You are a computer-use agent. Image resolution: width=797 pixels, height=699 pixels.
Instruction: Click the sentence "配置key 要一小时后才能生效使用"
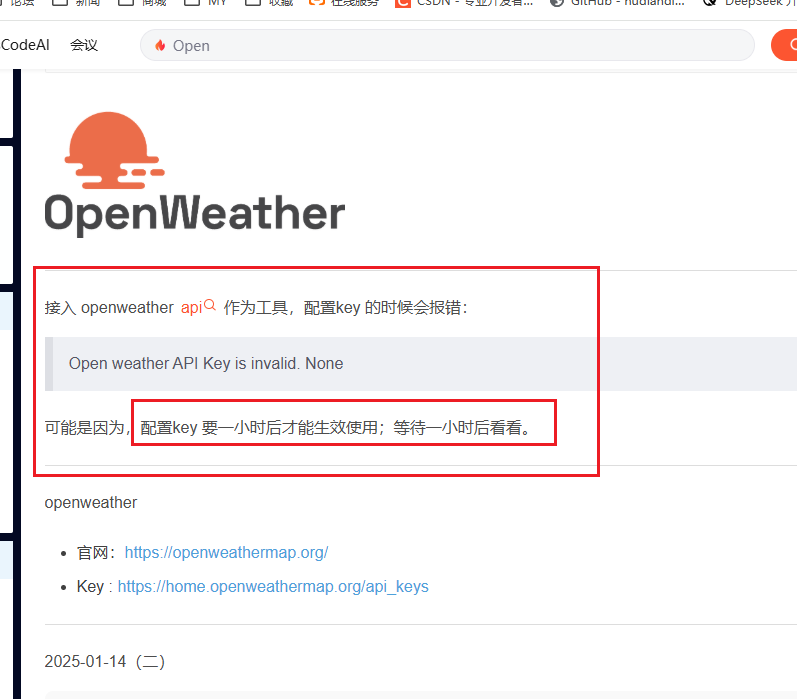coord(259,428)
